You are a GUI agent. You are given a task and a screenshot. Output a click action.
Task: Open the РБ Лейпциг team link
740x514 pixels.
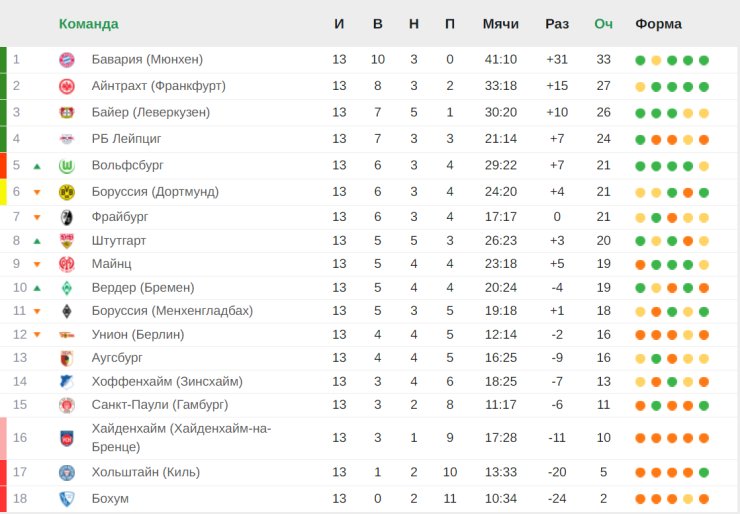[x=126, y=139]
